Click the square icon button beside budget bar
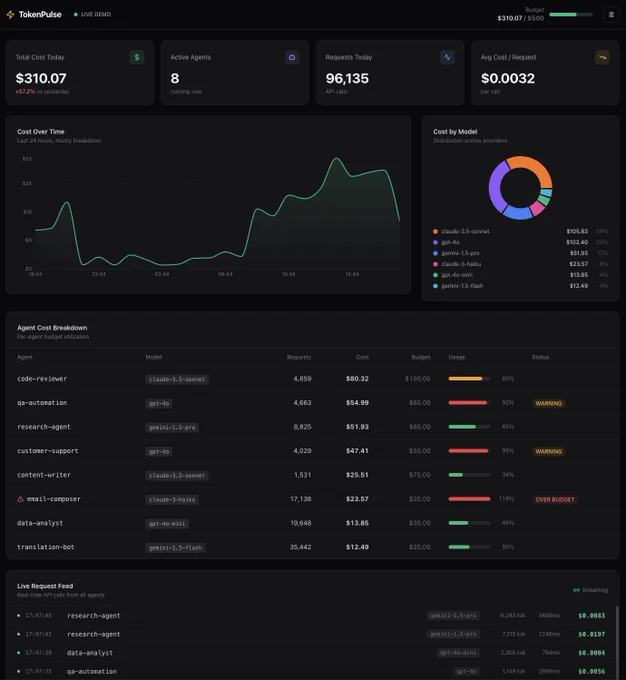Viewport: 626px width, 680px height. pyautogui.click(x=611, y=15)
